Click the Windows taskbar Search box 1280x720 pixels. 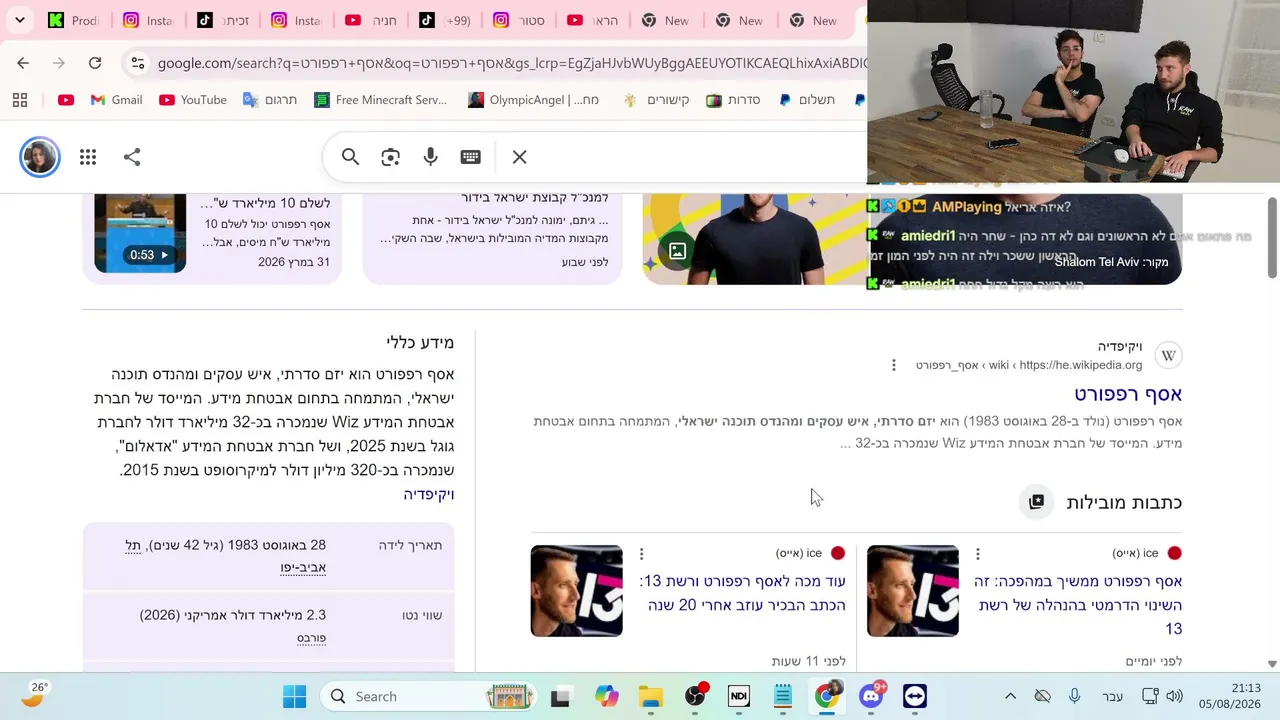(x=428, y=697)
